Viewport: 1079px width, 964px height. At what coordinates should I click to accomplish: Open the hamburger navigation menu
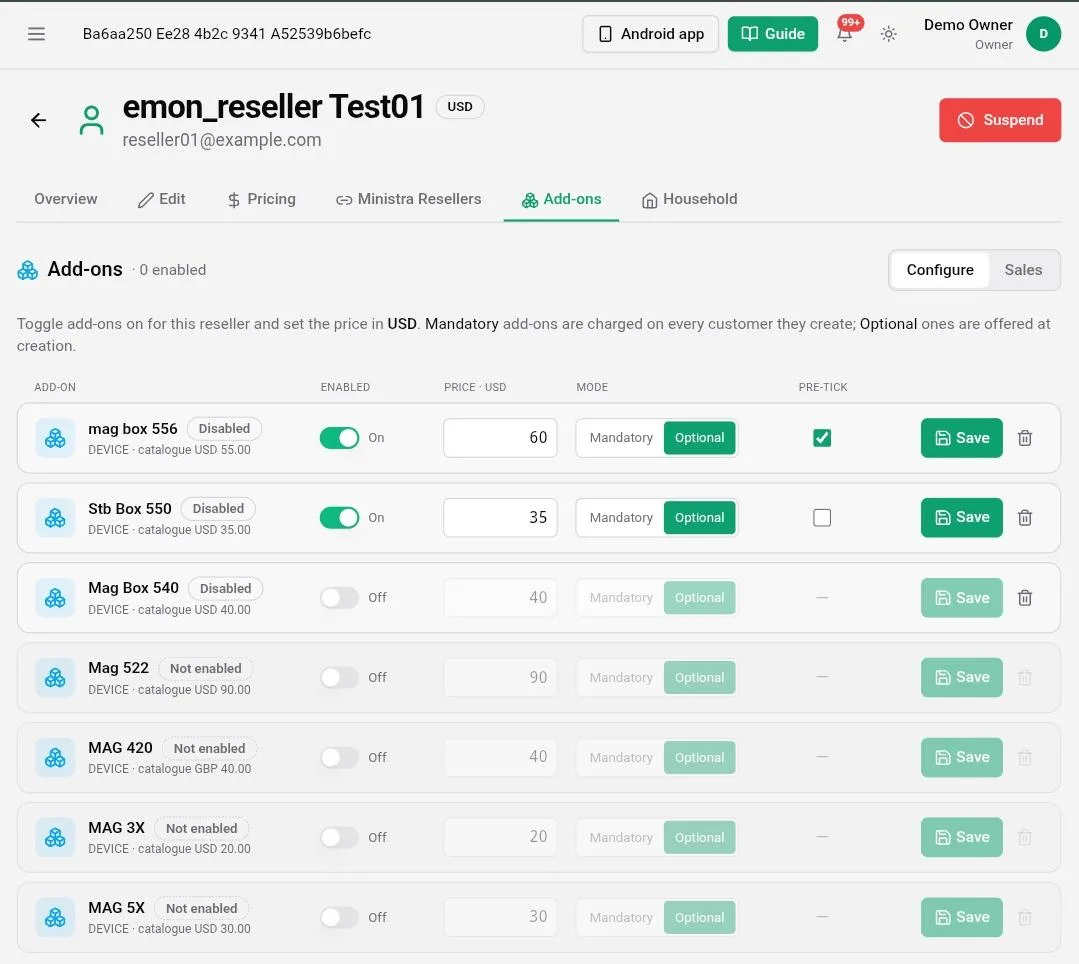tap(36, 34)
